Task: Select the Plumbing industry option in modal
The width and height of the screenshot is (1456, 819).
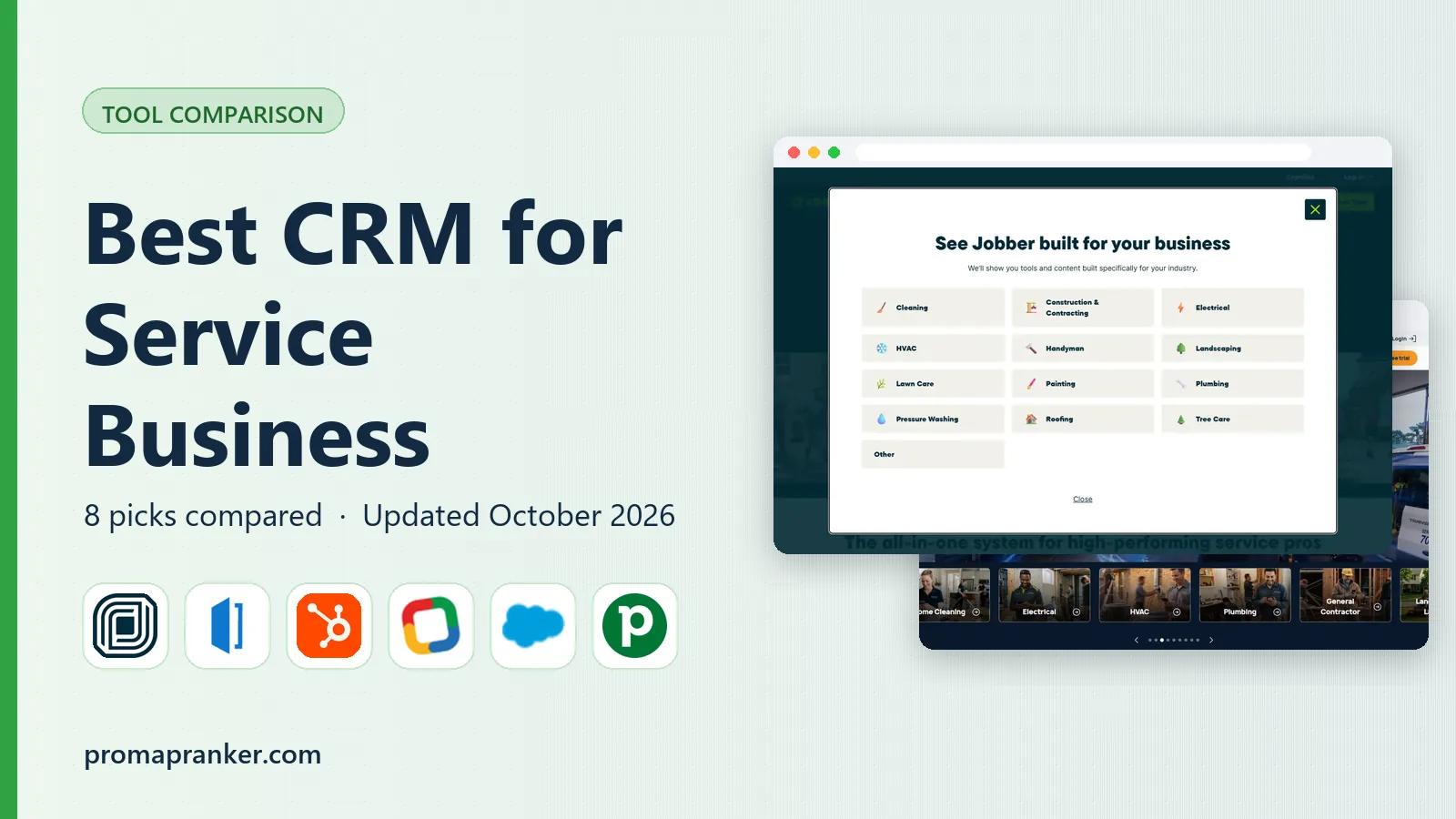Action: coord(1232,384)
